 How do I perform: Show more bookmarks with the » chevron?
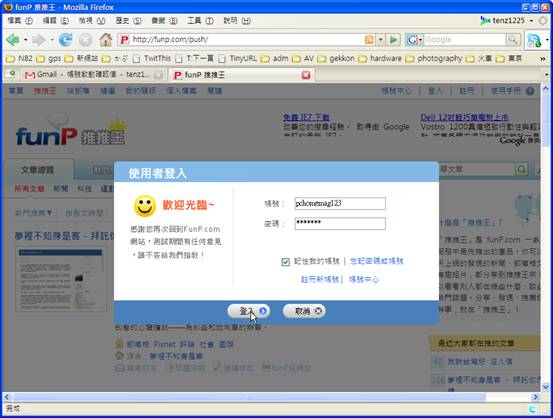[543, 59]
